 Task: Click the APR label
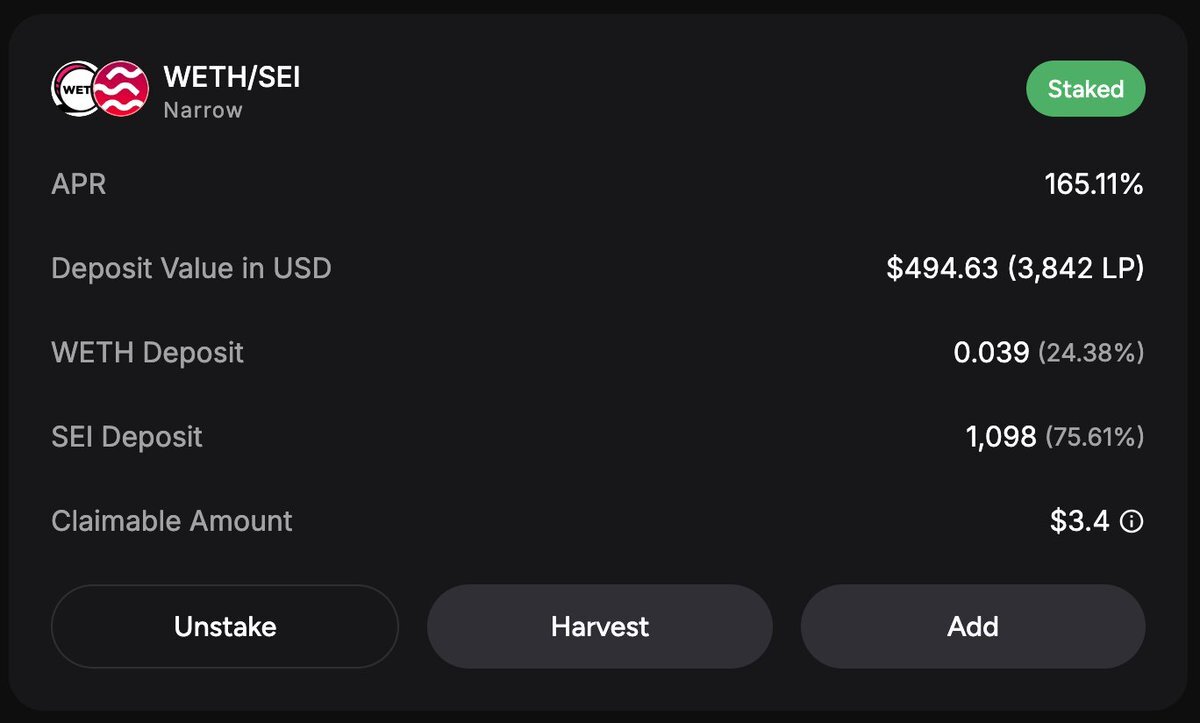[79, 184]
